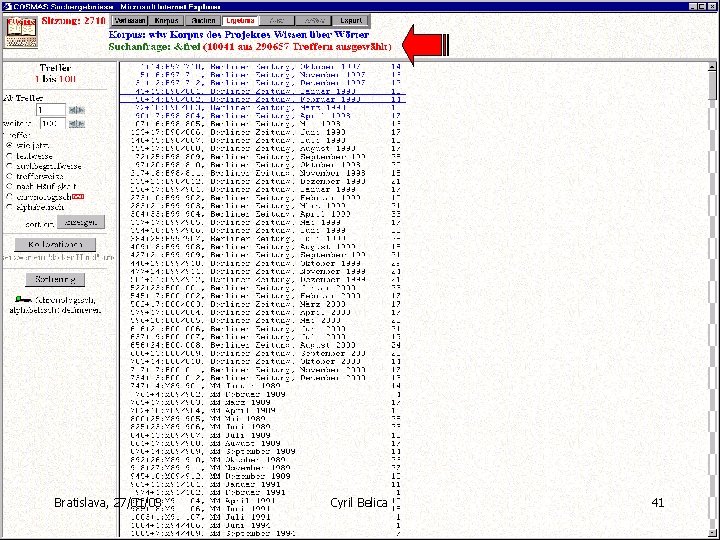Click the Verlassen toolbar button
This screenshot has width=720, height=540.
pyautogui.click(x=130, y=21)
